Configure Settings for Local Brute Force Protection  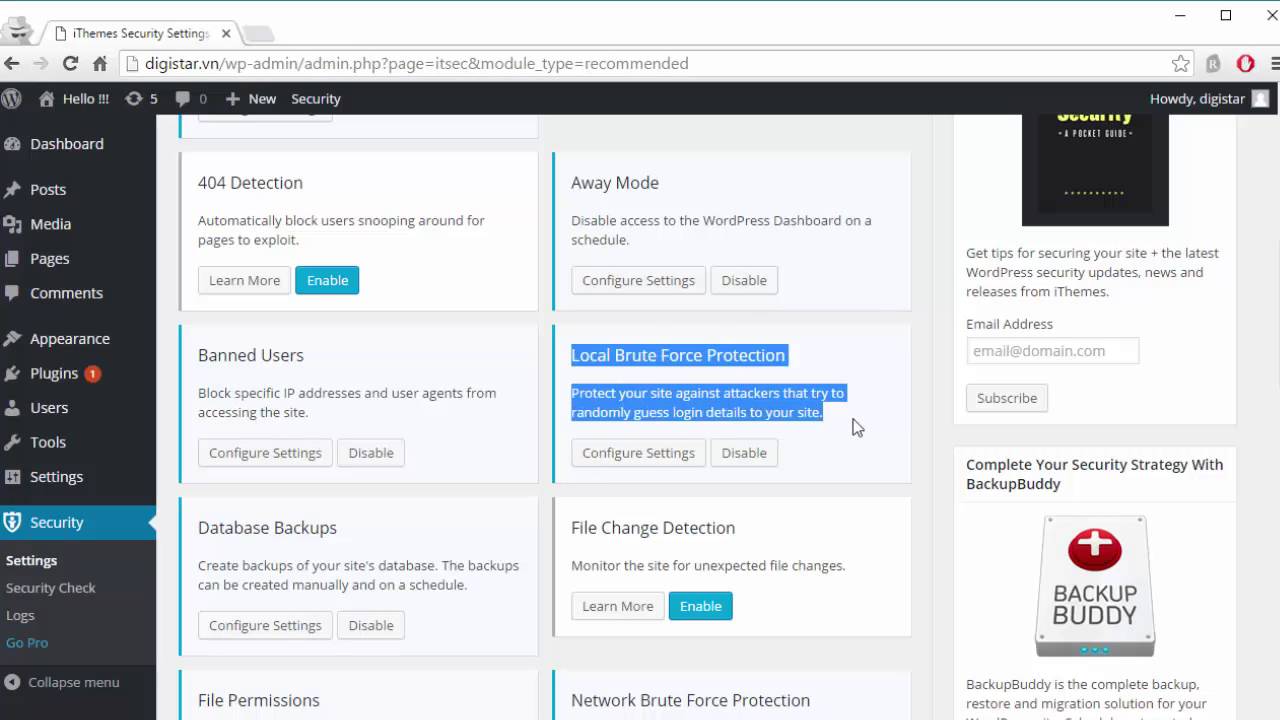[638, 453]
